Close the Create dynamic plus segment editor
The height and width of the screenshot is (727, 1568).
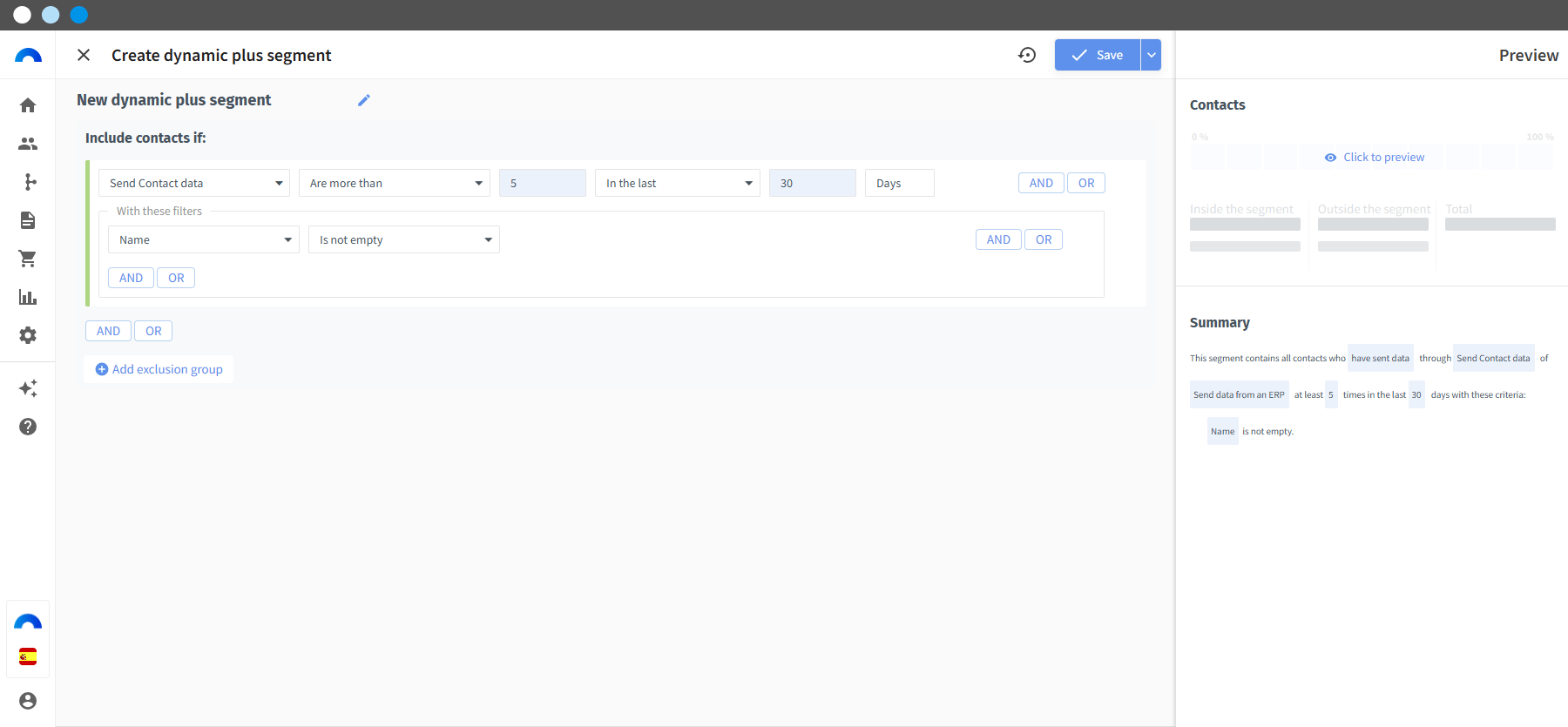click(84, 55)
